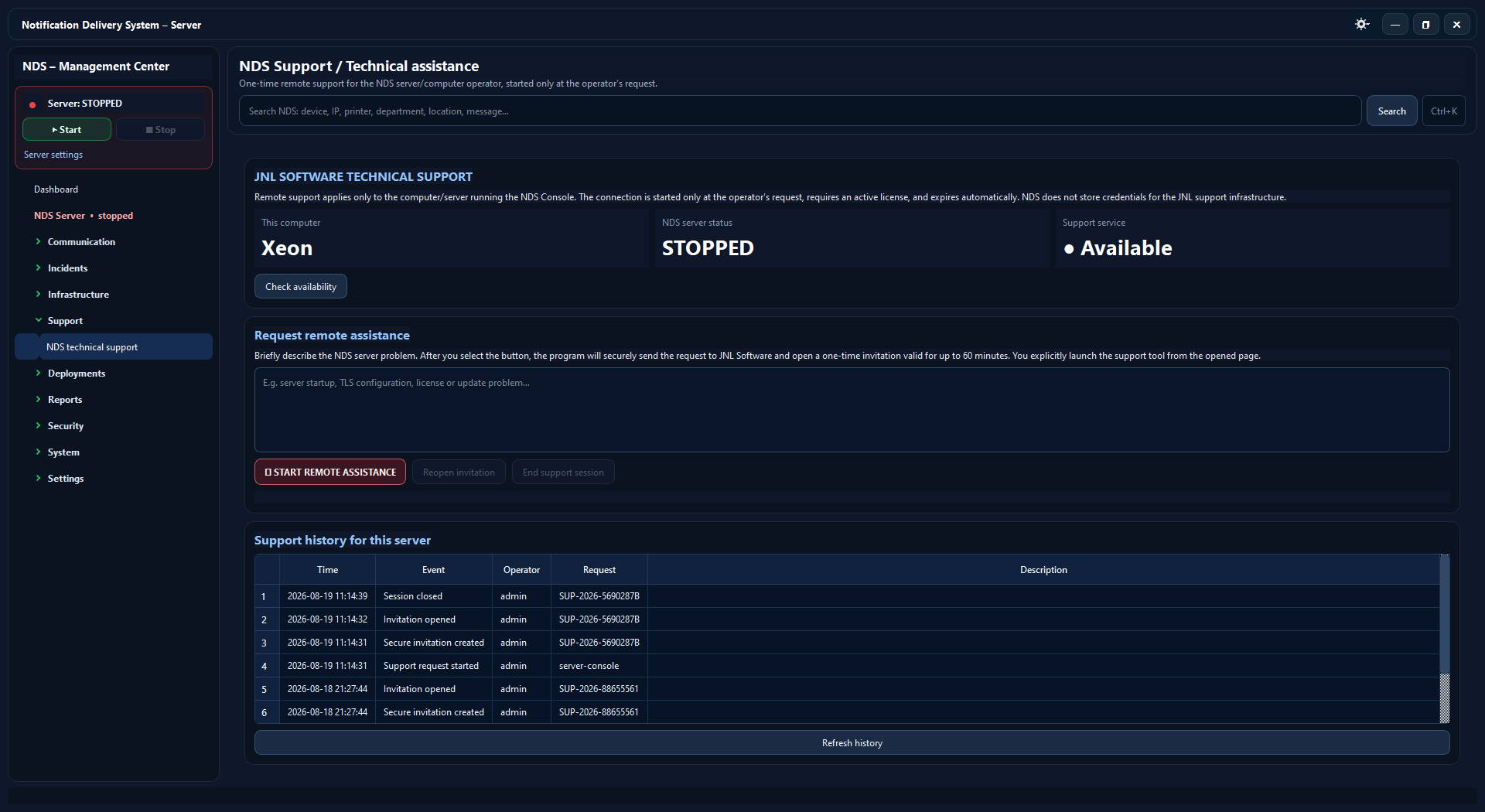Open the Dashboard menu item
The width and height of the screenshot is (1485, 812).
[x=56, y=189]
